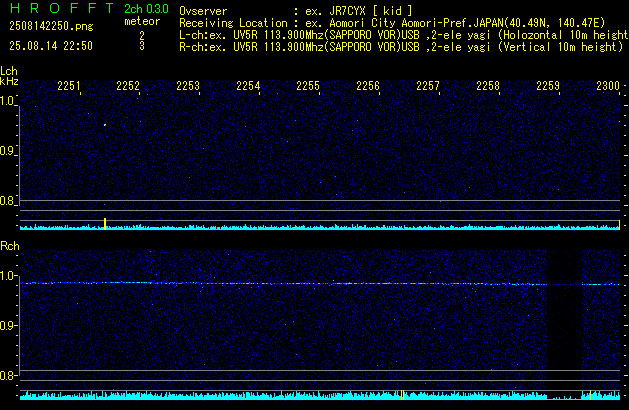Click the Rch 0.8 frequency label
Image resolution: width=629 pixels, height=410 pixels.
point(7,375)
